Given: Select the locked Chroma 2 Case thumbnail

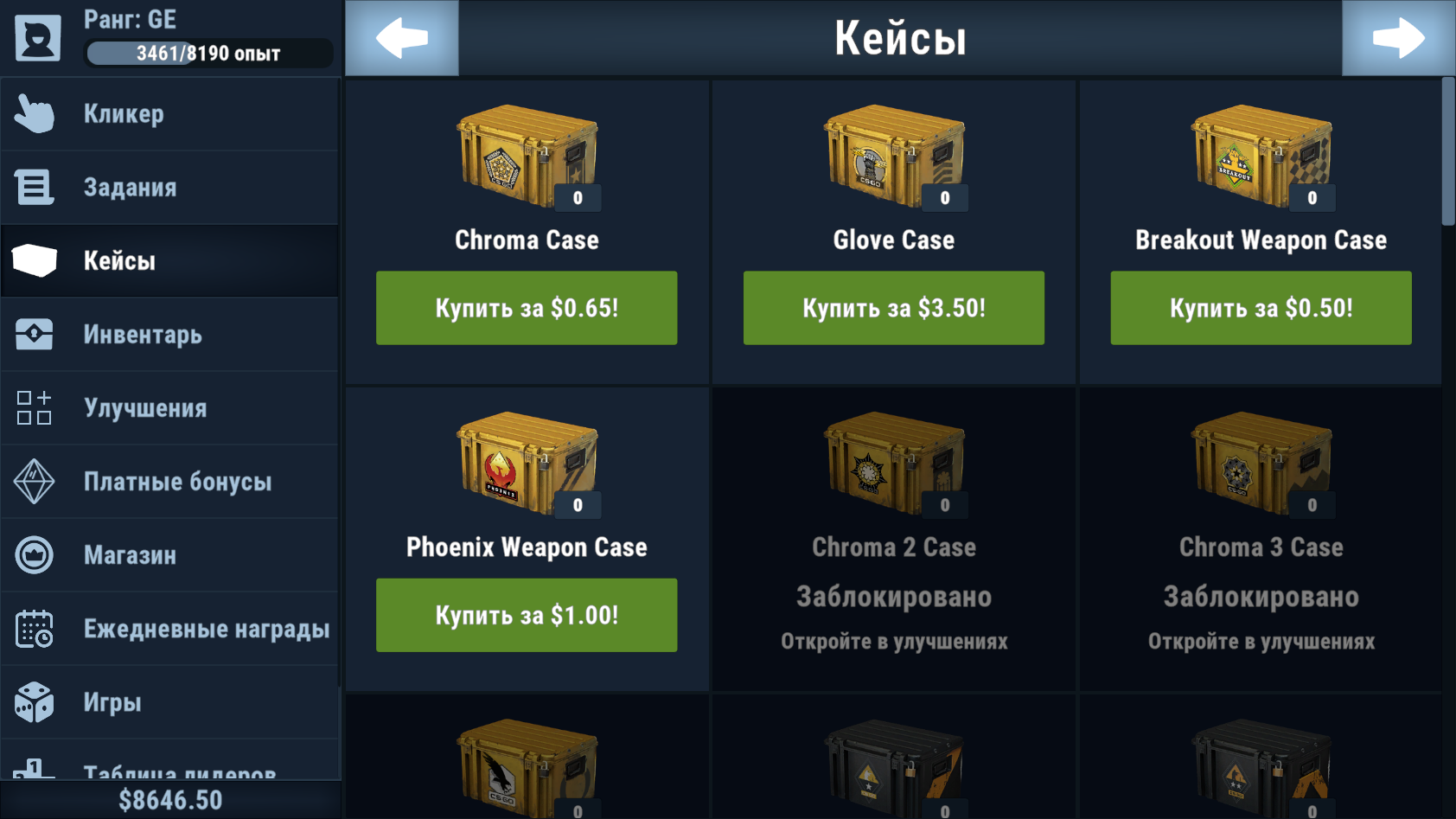Looking at the screenshot, I should pyautogui.click(x=894, y=464).
